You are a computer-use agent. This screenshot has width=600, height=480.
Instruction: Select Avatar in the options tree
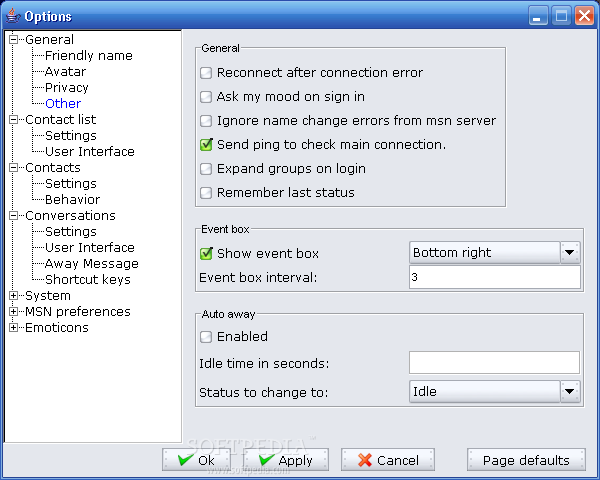[65, 72]
